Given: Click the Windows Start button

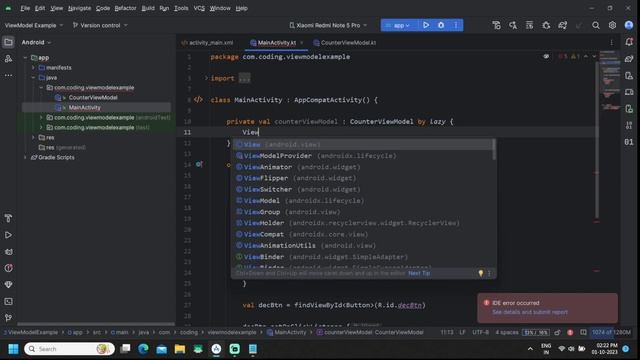Looking at the screenshot, I should pyautogui.click(x=13, y=349).
